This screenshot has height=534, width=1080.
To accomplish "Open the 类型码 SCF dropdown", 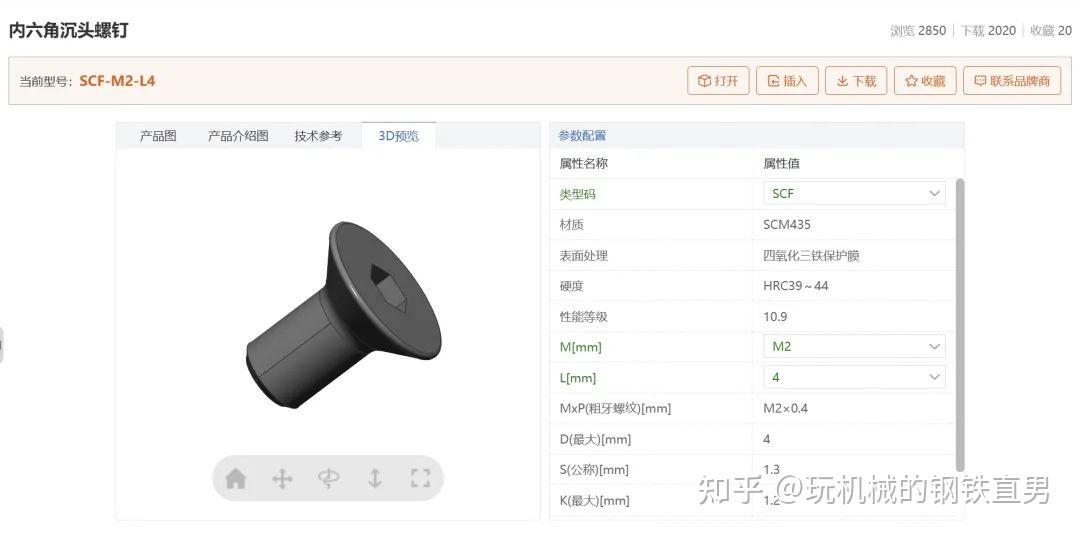I will 854,194.
